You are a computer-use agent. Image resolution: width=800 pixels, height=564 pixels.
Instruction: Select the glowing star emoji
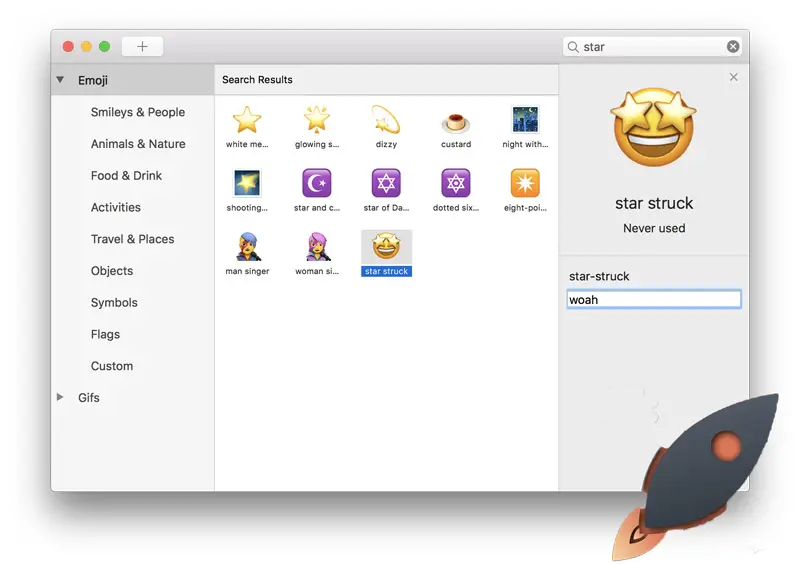click(316, 120)
